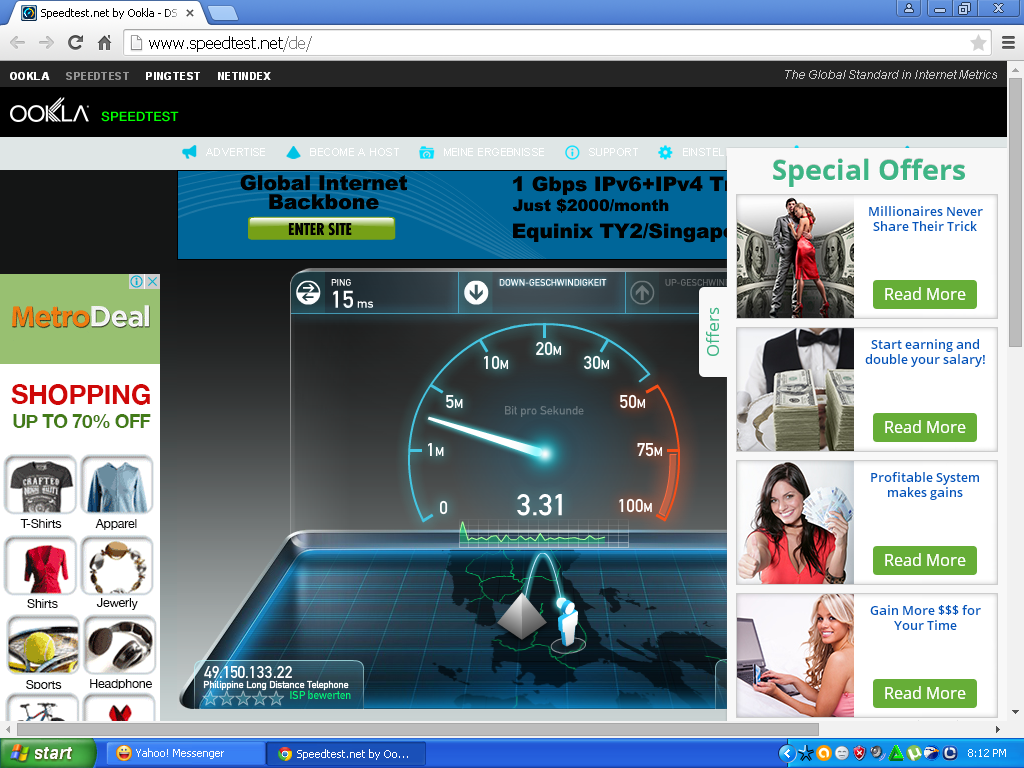
Task: Click the green ENTER SITE button
Action: click(x=321, y=229)
